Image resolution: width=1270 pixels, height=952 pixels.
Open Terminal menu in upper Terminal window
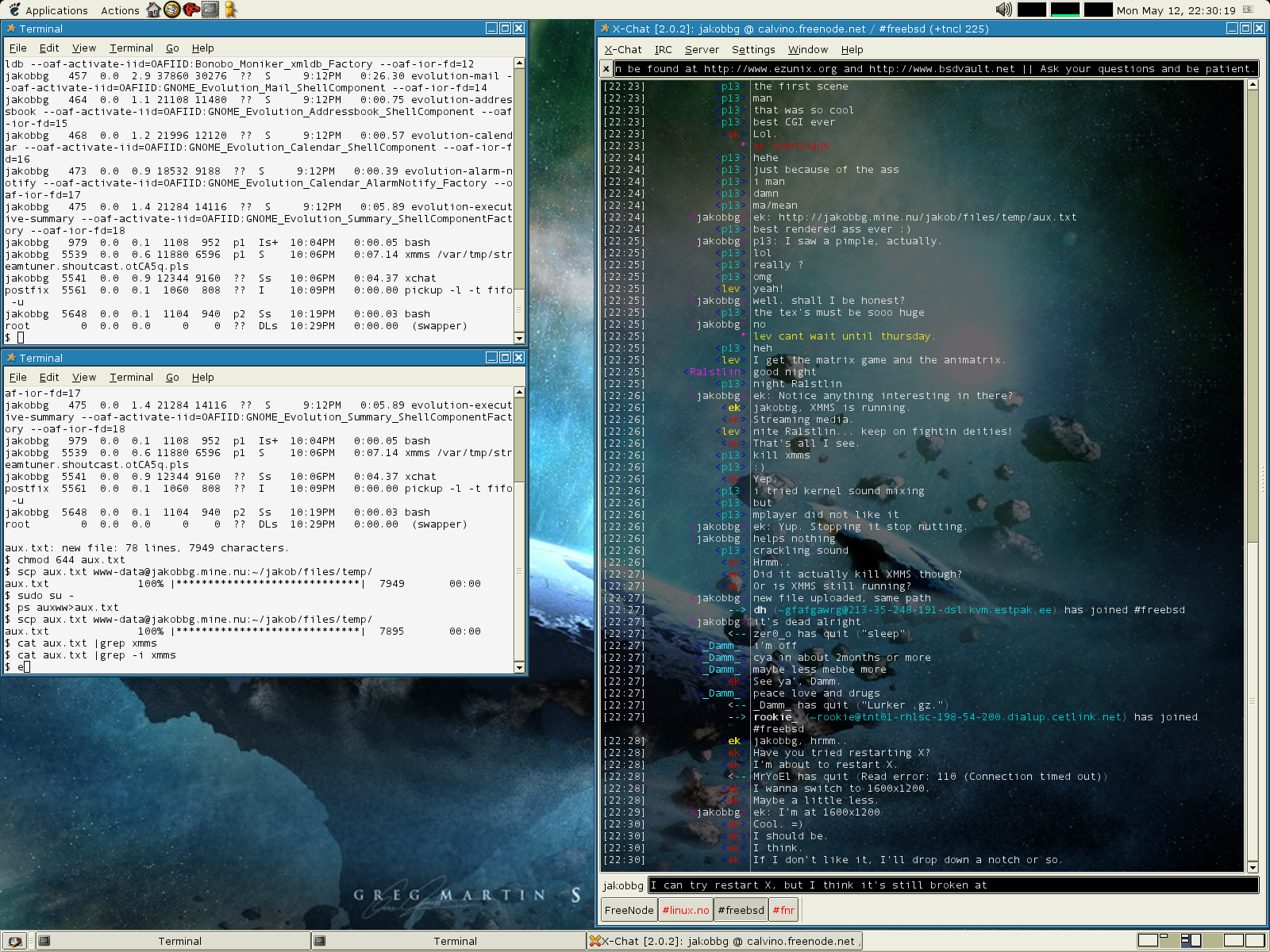(131, 48)
